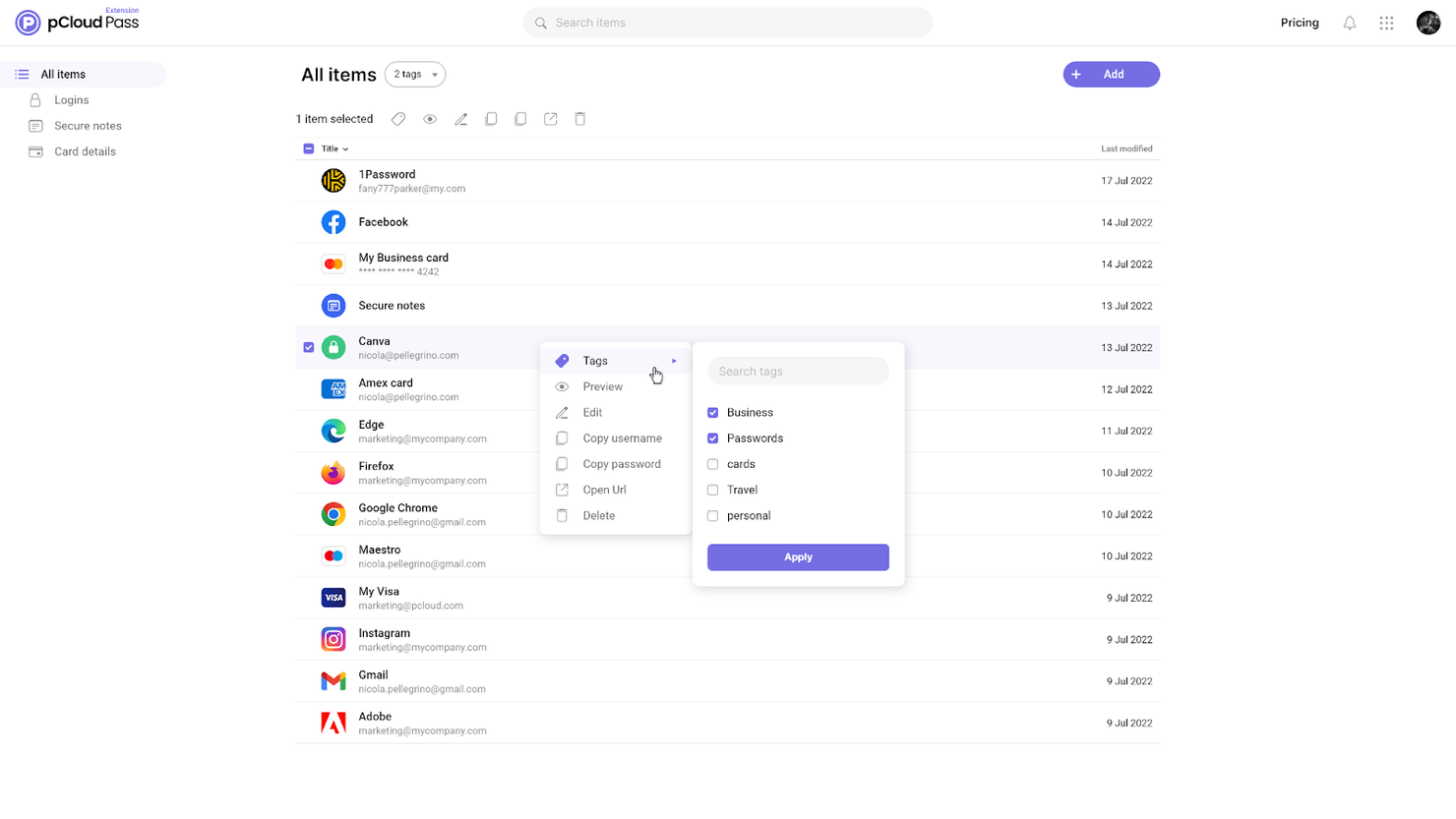
Task: Click the copy username icon in the toolbar
Action: 491,118
